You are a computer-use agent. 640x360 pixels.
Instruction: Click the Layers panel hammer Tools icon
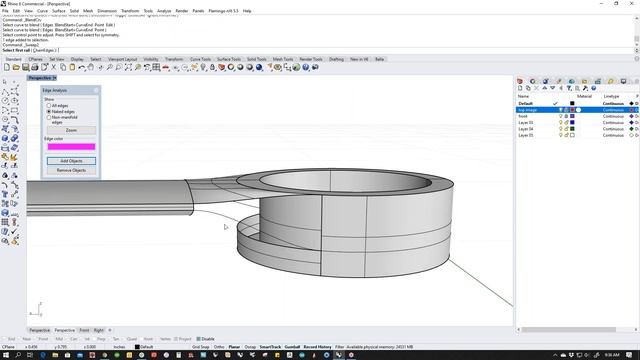click(585, 88)
